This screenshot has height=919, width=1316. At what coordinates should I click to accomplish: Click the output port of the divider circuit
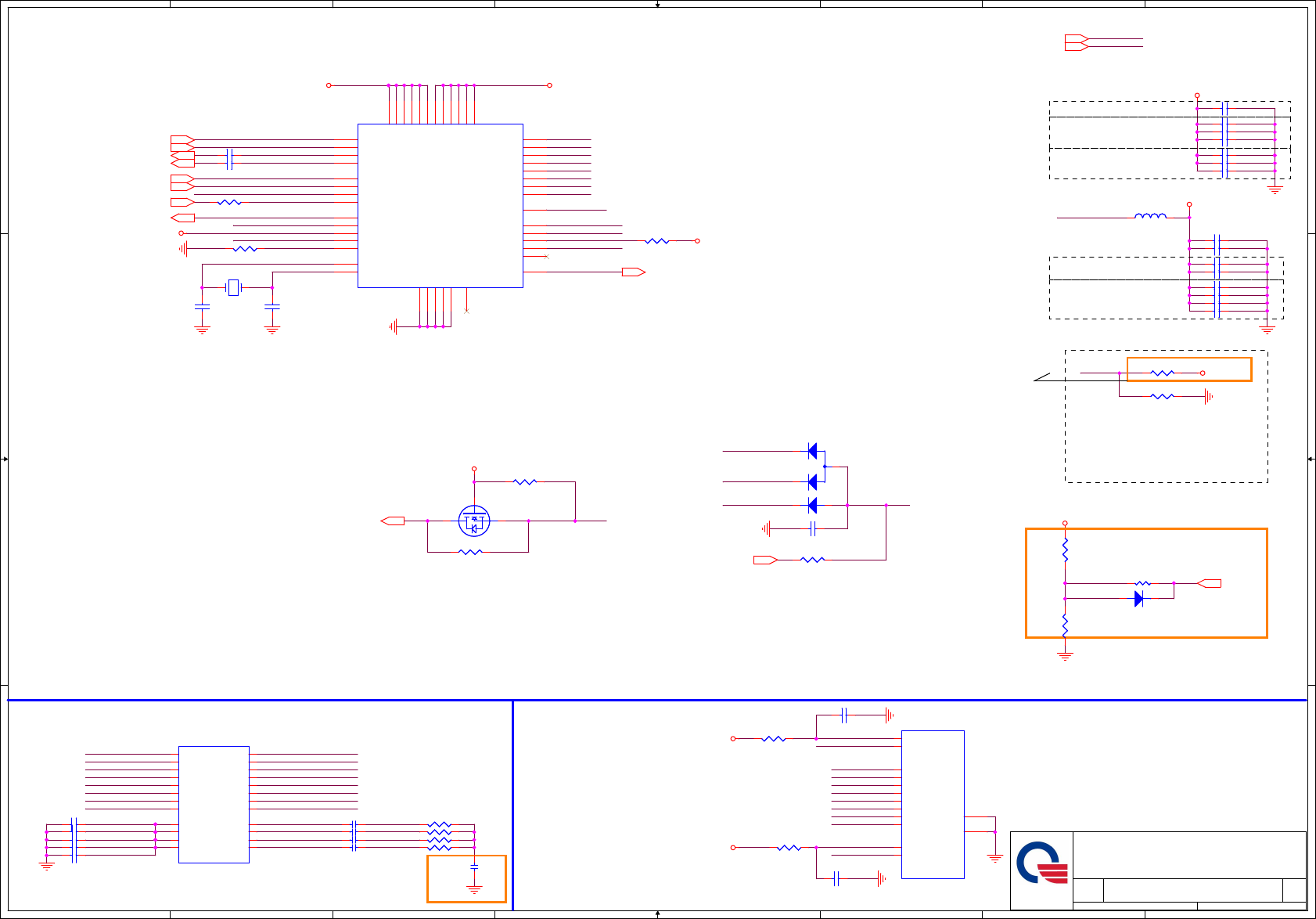(1209, 583)
